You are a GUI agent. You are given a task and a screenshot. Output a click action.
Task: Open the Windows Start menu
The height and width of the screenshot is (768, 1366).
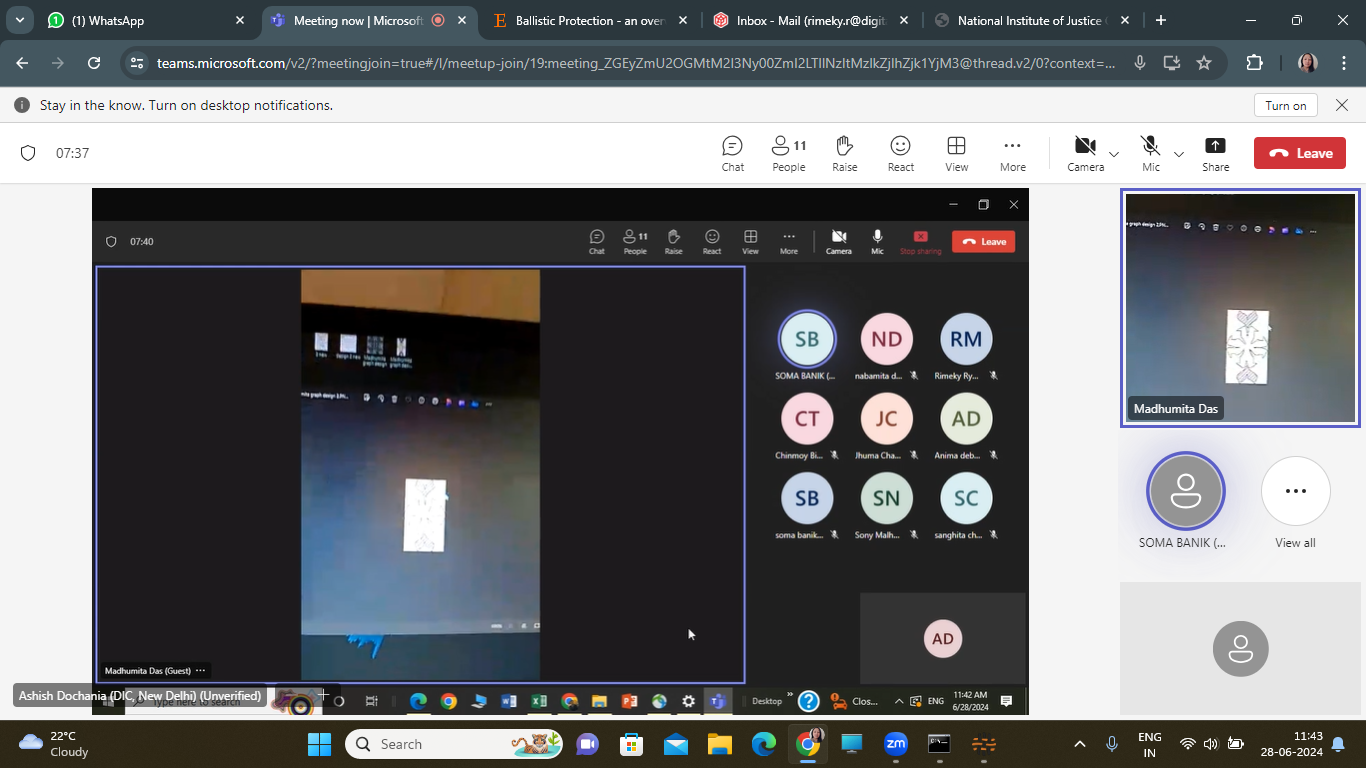click(x=319, y=744)
